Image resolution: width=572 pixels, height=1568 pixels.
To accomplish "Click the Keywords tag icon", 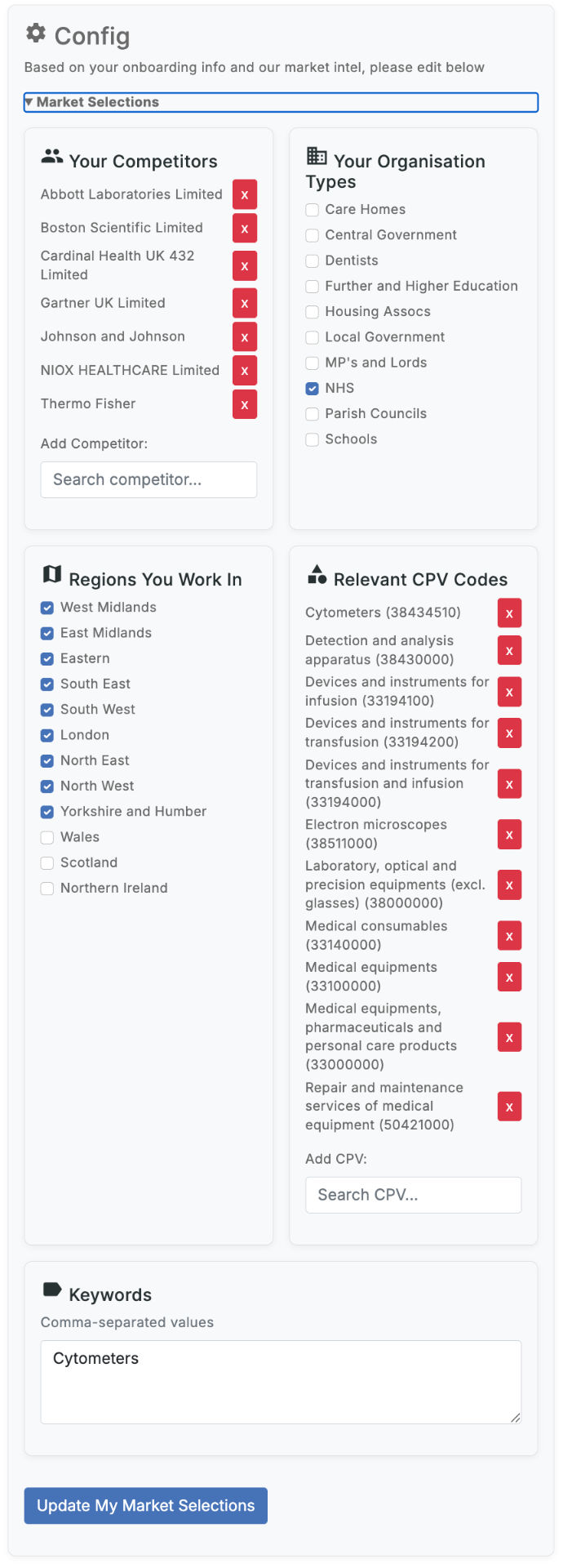I will (51, 1290).
